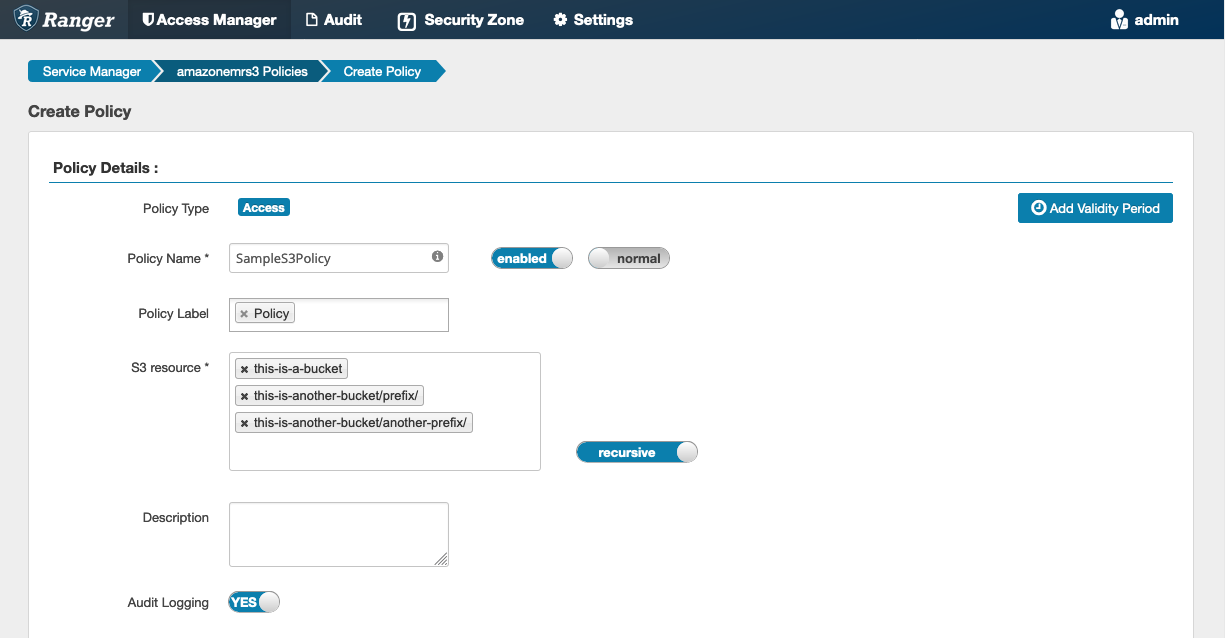Go to Service Manager via breadcrumb

pos(92,71)
